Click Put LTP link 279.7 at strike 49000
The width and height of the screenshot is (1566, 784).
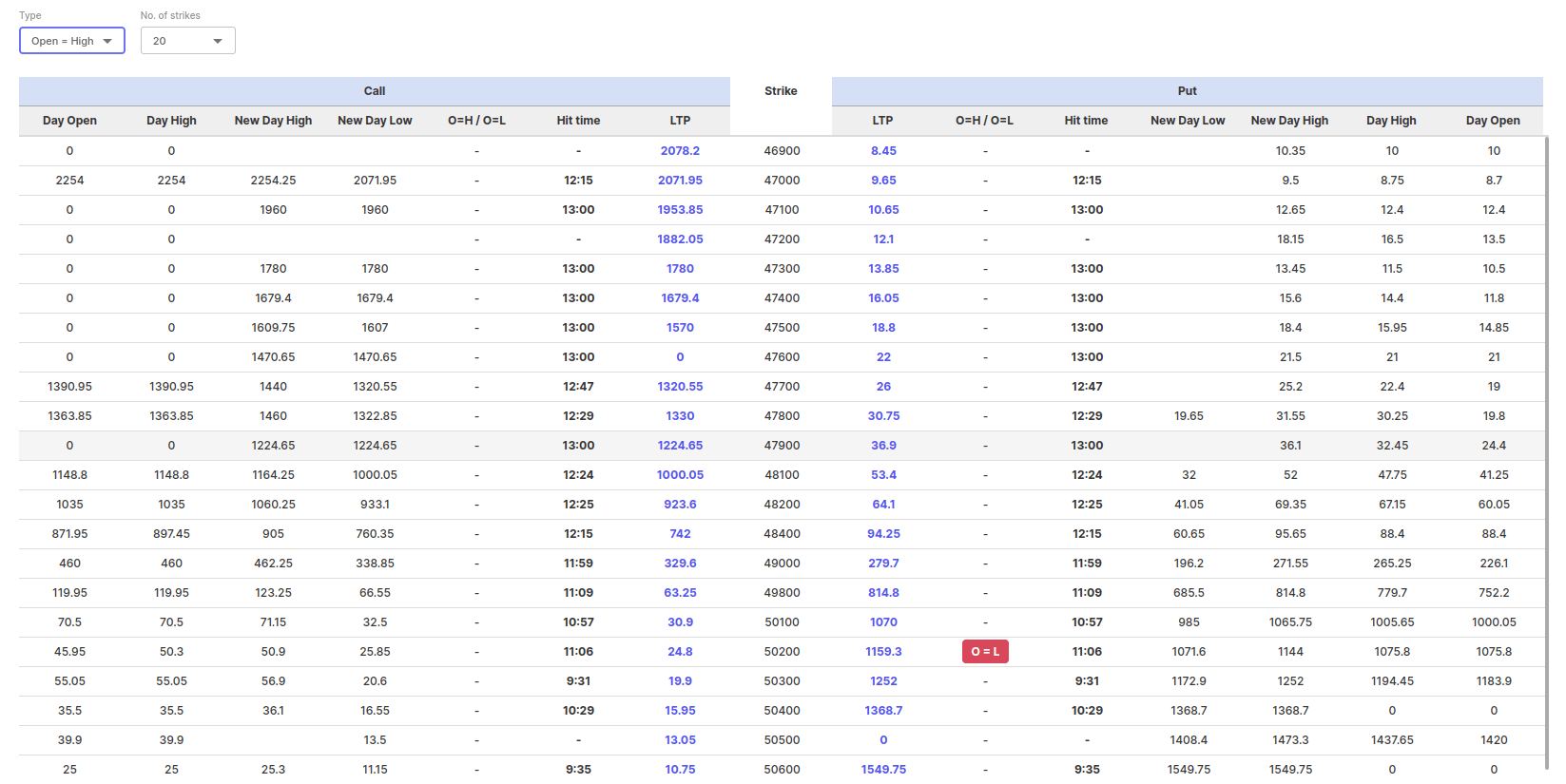point(883,564)
